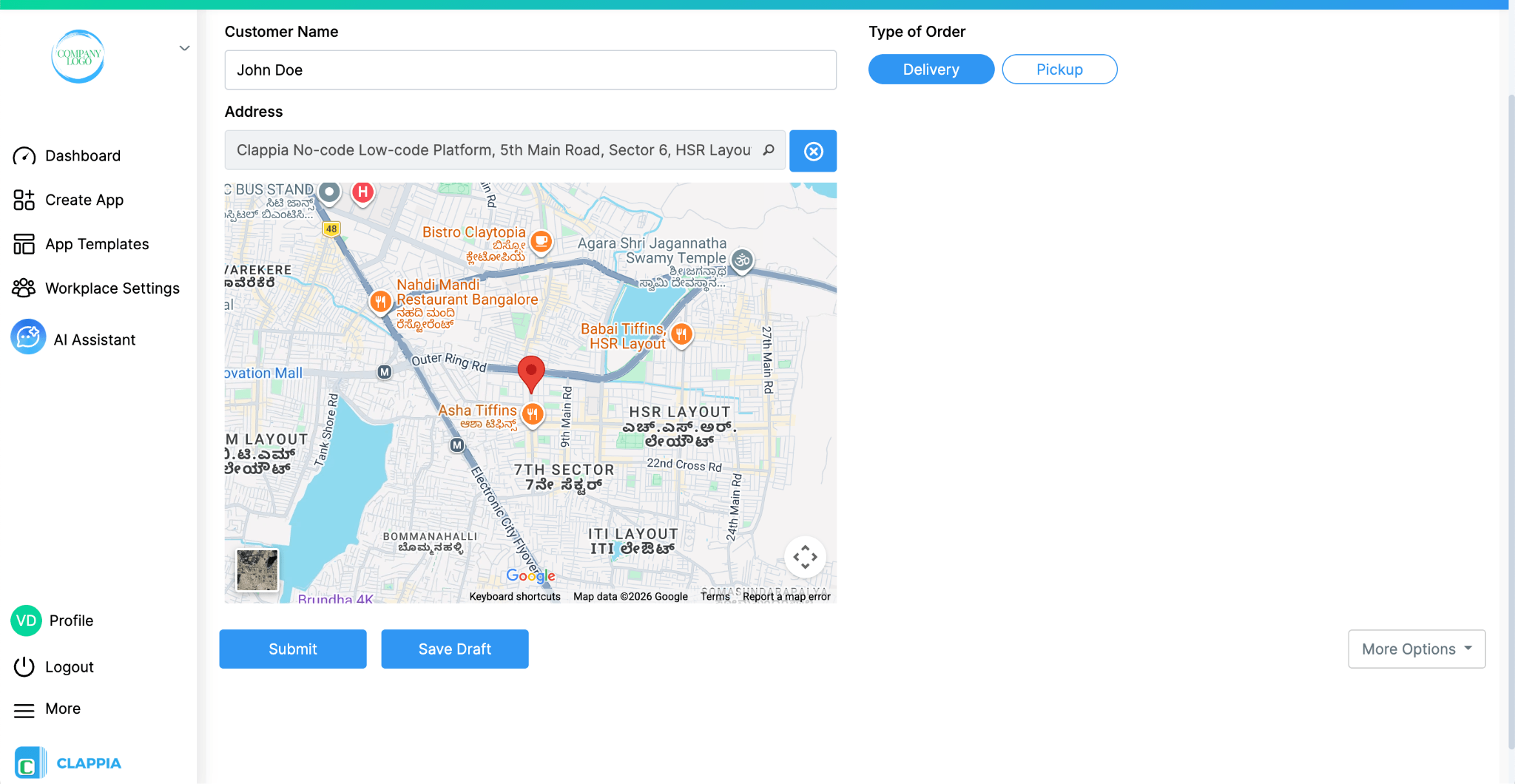This screenshot has height=784, width=1515.
Task: Click the Customer Name input field
Action: point(530,70)
